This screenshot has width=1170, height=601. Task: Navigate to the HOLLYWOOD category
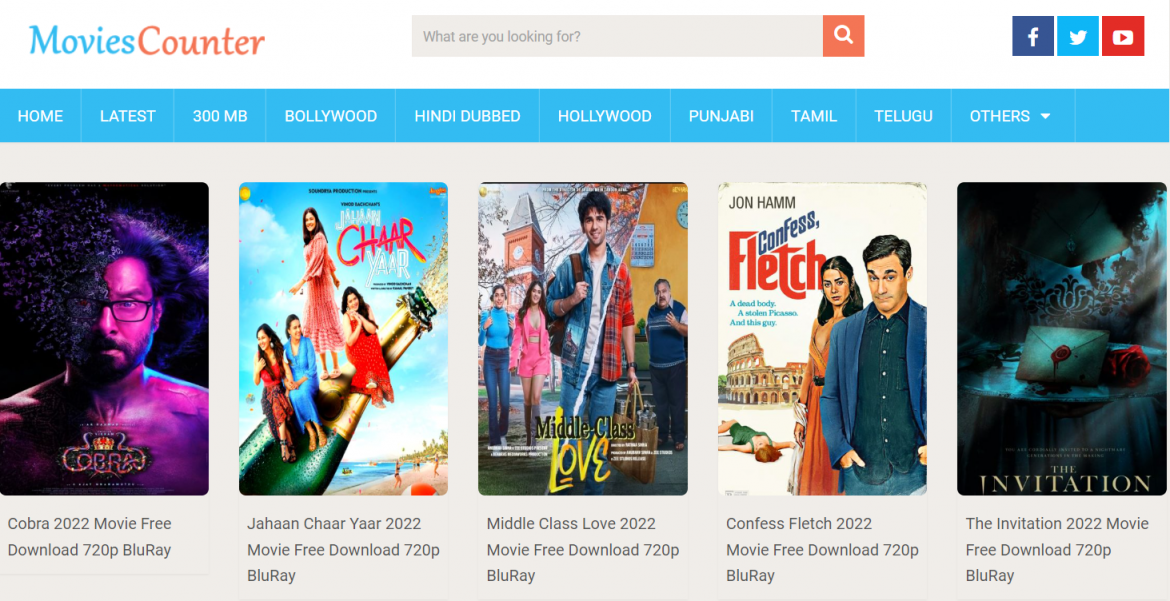pos(604,116)
